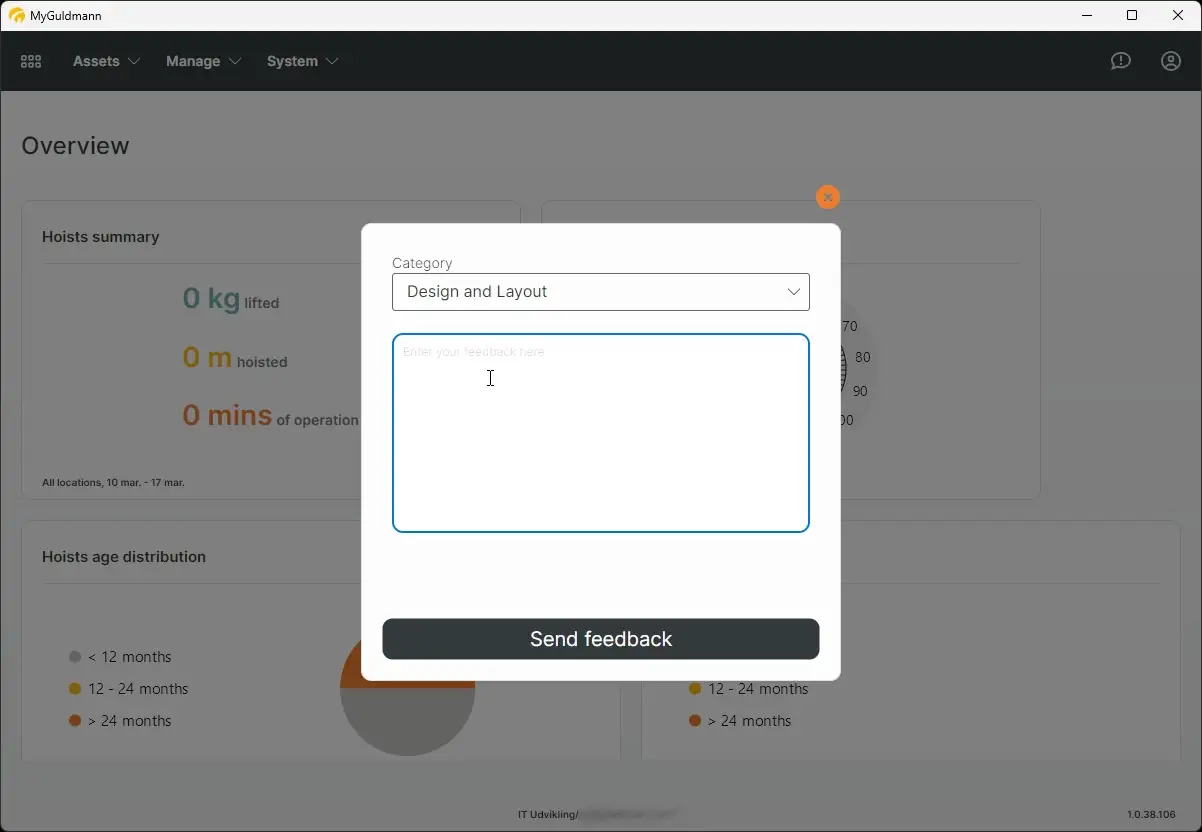Click the Manage navigation link
Screen dimensions: 1202x832
coord(192,61)
